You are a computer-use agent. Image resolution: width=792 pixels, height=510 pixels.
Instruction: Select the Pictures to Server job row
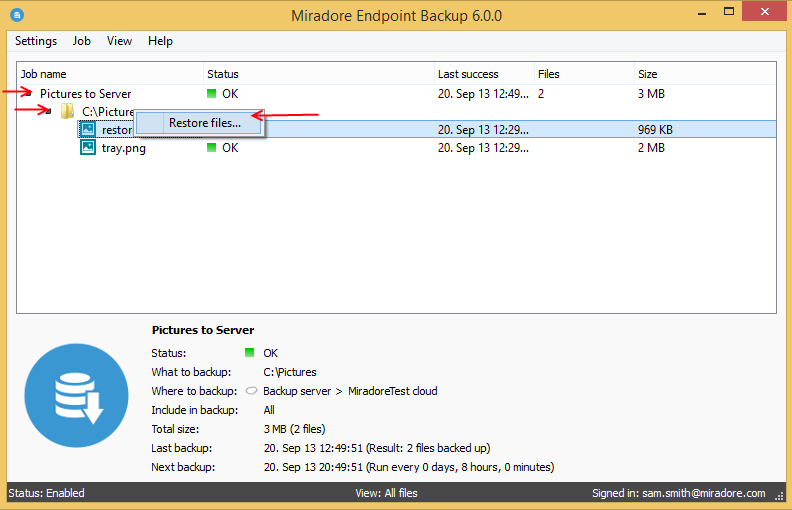[397, 93]
